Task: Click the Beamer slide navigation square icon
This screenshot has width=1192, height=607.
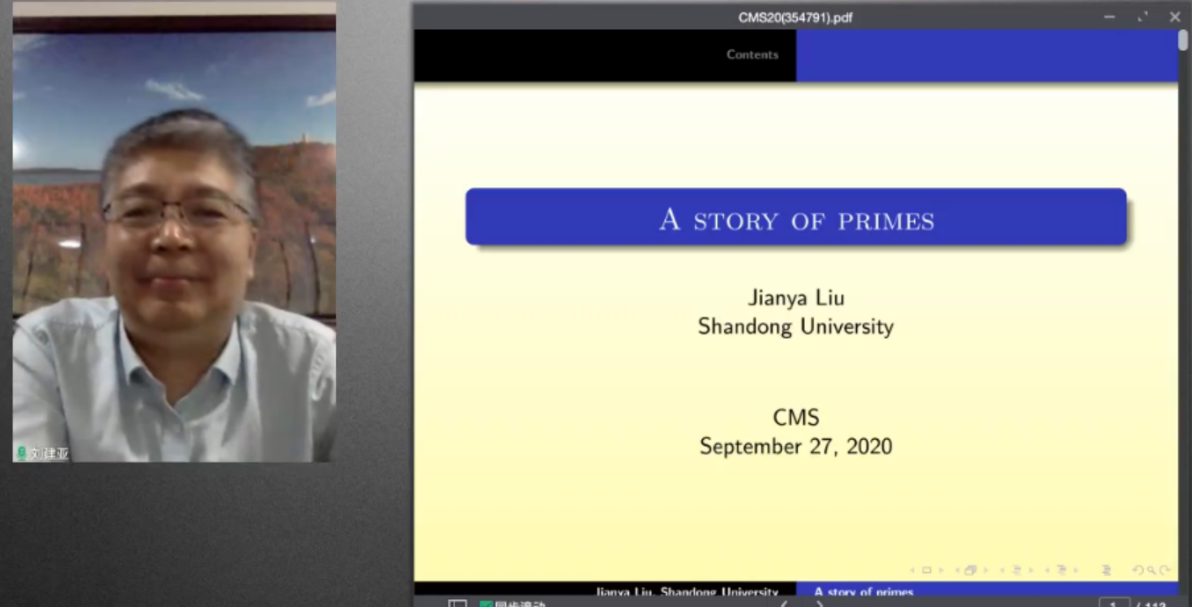Action: [926, 570]
